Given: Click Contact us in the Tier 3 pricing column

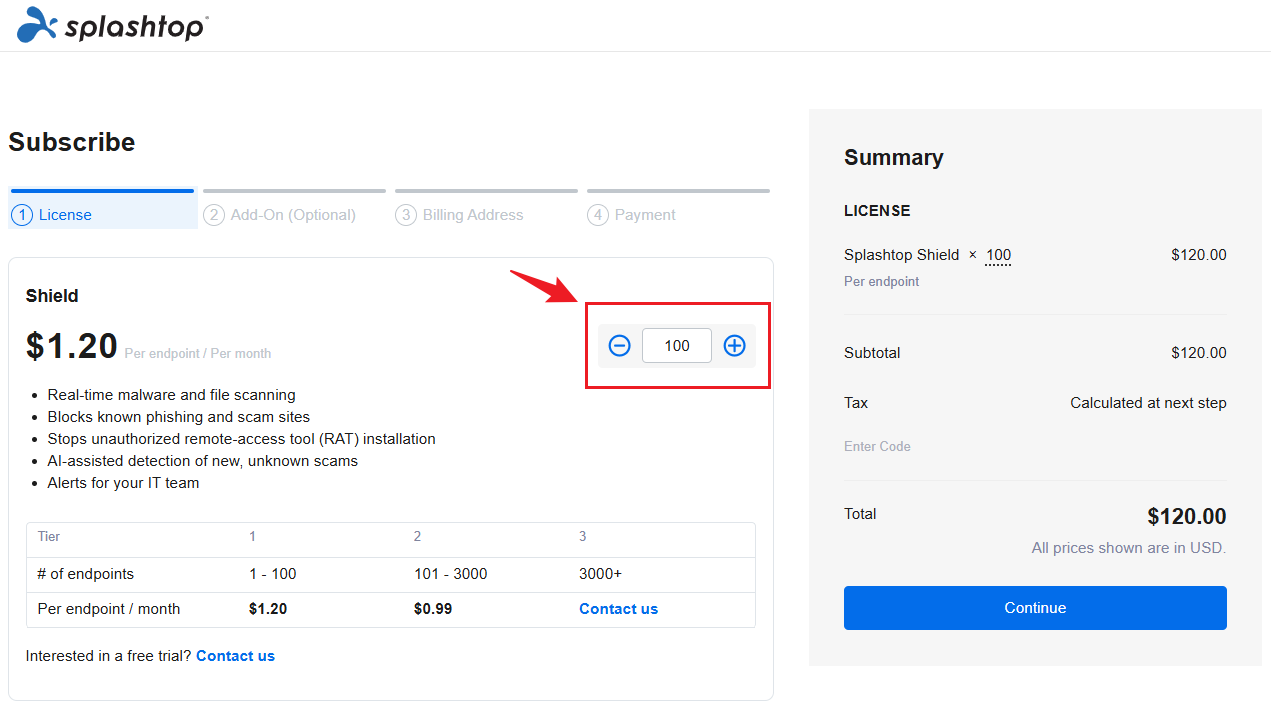Looking at the screenshot, I should (x=618, y=609).
